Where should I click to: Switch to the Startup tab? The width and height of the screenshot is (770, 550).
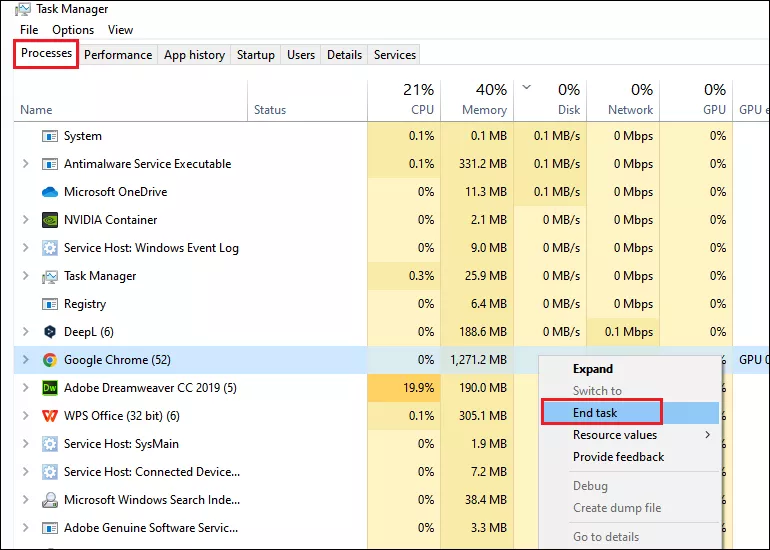click(256, 55)
